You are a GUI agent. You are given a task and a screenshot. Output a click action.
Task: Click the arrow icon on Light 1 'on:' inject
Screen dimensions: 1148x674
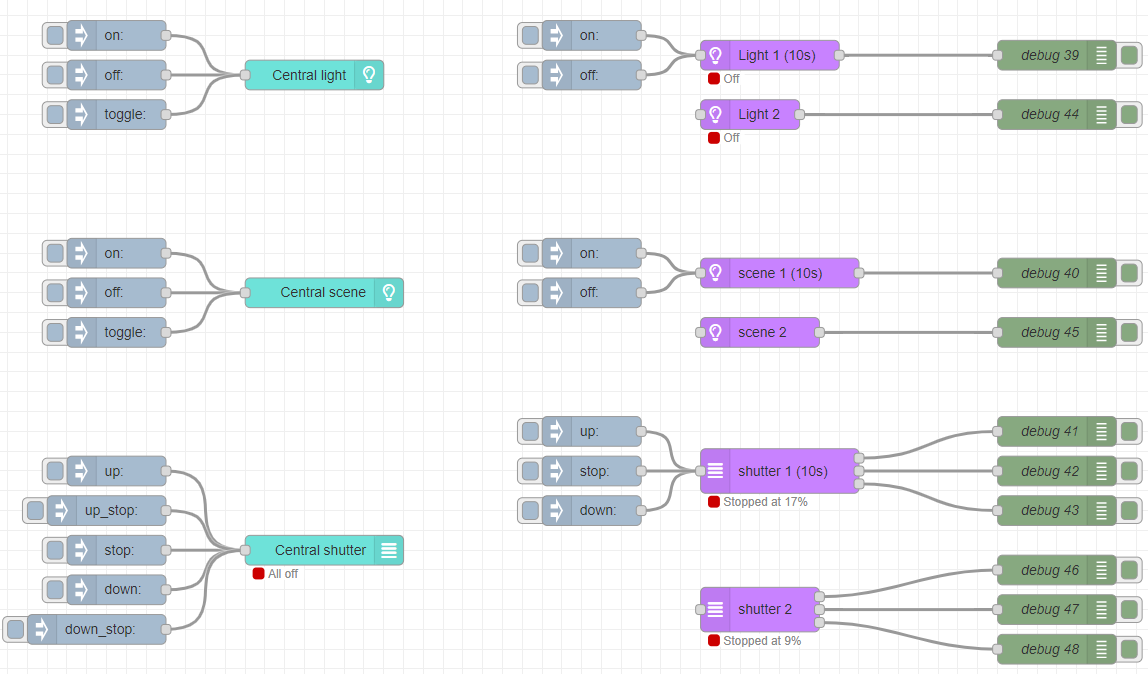556,35
